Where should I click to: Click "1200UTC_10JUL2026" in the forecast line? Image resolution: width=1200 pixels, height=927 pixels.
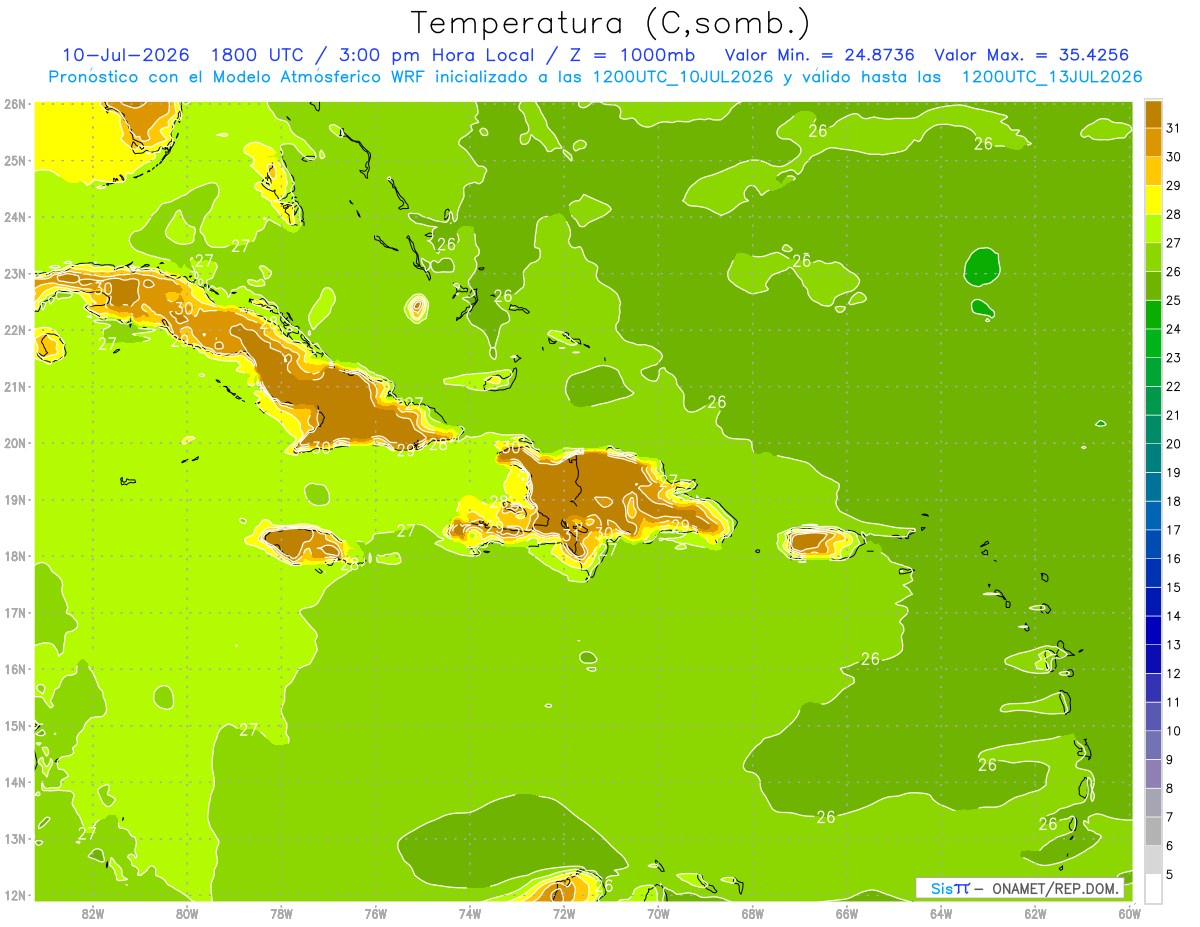(x=683, y=77)
